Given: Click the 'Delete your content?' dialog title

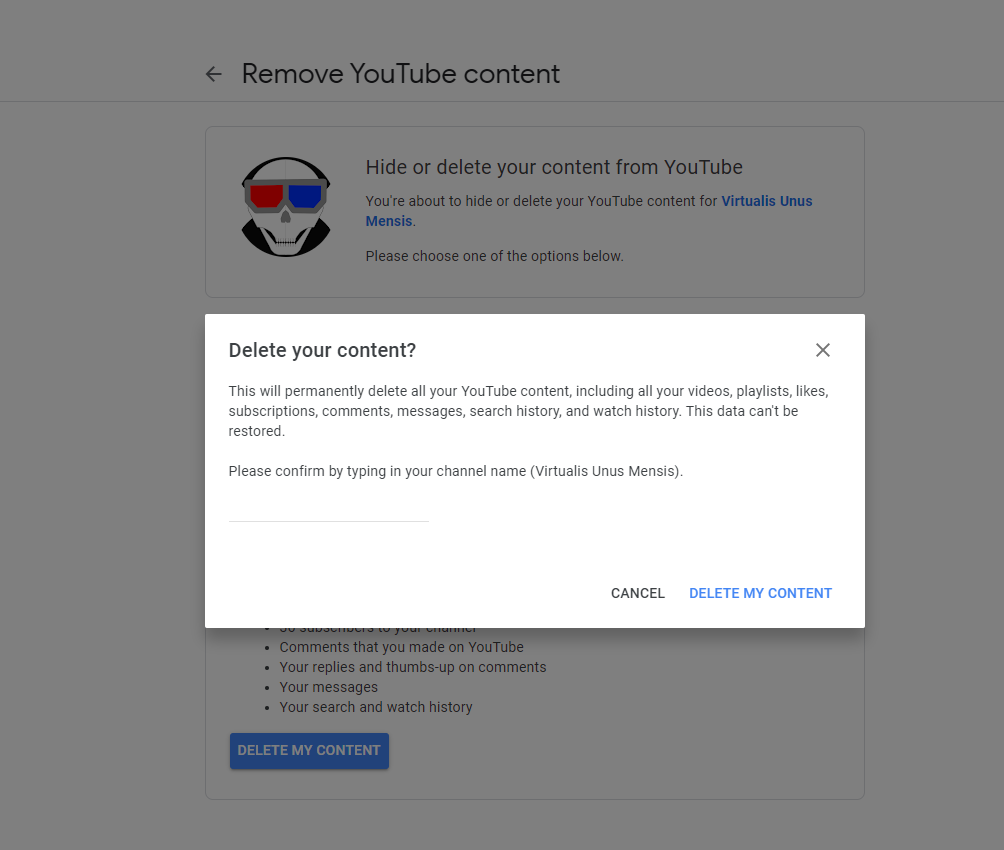Looking at the screenshot, I should tap(322, 350).
